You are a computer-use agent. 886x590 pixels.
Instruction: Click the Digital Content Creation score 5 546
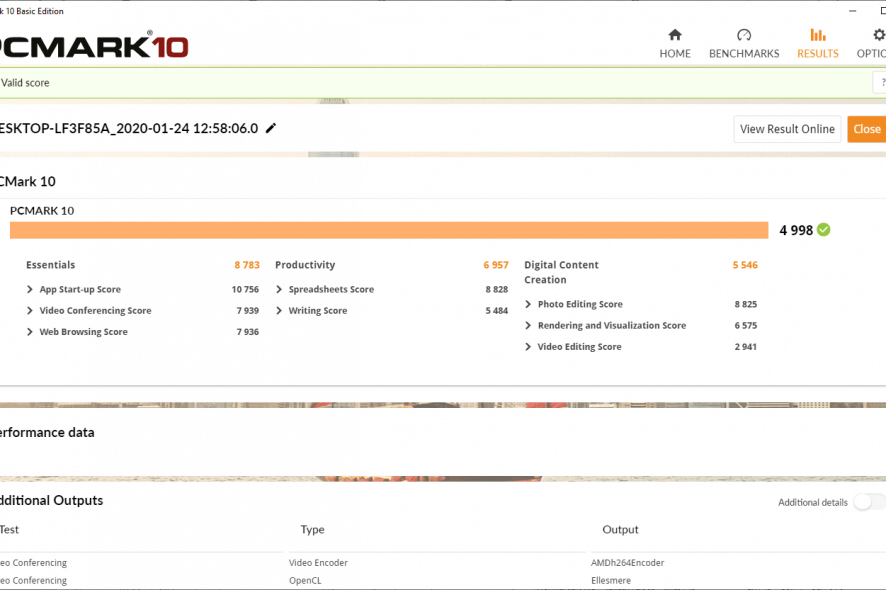(x=745, y=265)
